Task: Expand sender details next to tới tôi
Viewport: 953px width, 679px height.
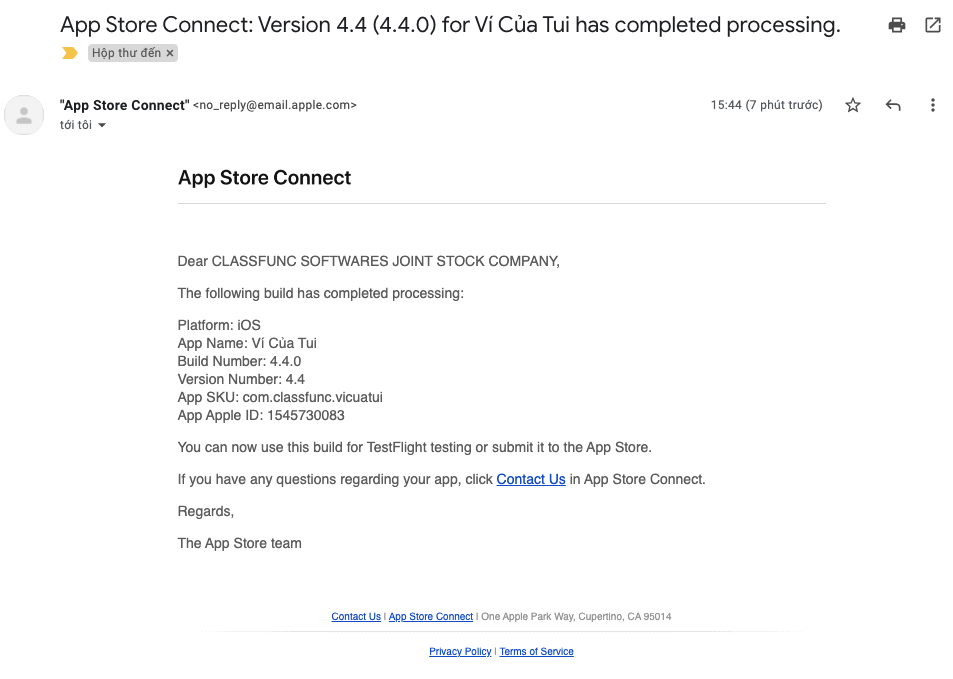Action: click(x=83, y=124)
